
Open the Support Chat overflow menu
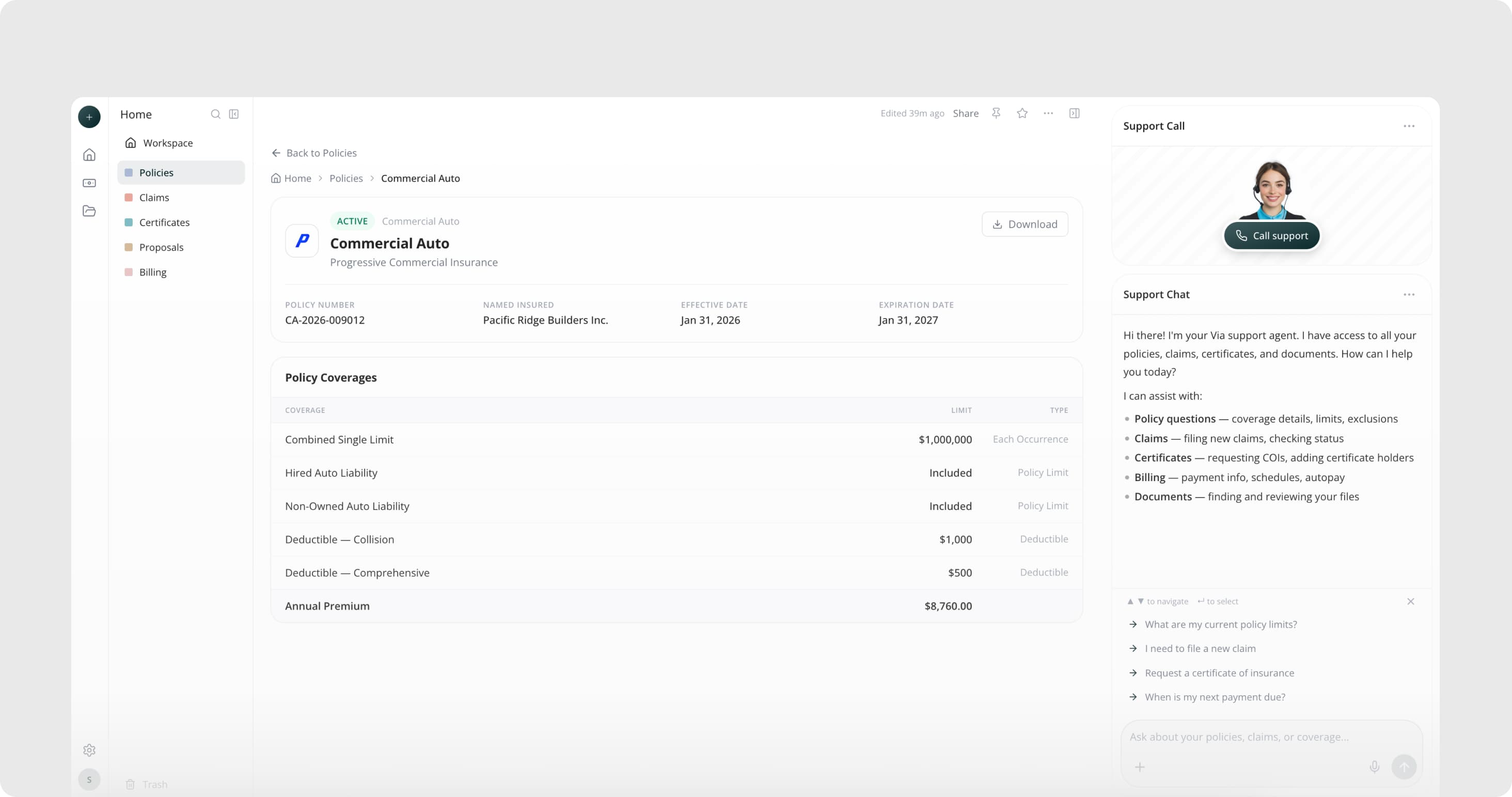click(x=1410, y=294)
